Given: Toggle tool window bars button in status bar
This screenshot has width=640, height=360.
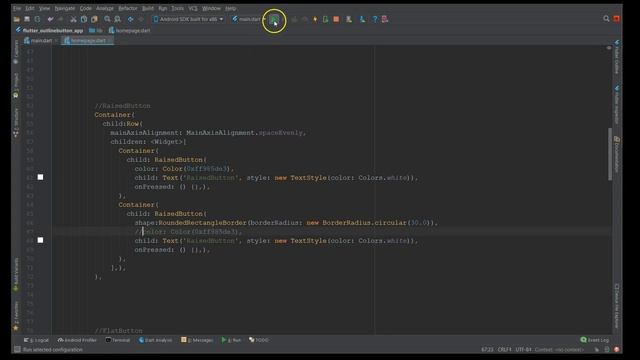Looking at the screenshot, I should click(17, 349).
